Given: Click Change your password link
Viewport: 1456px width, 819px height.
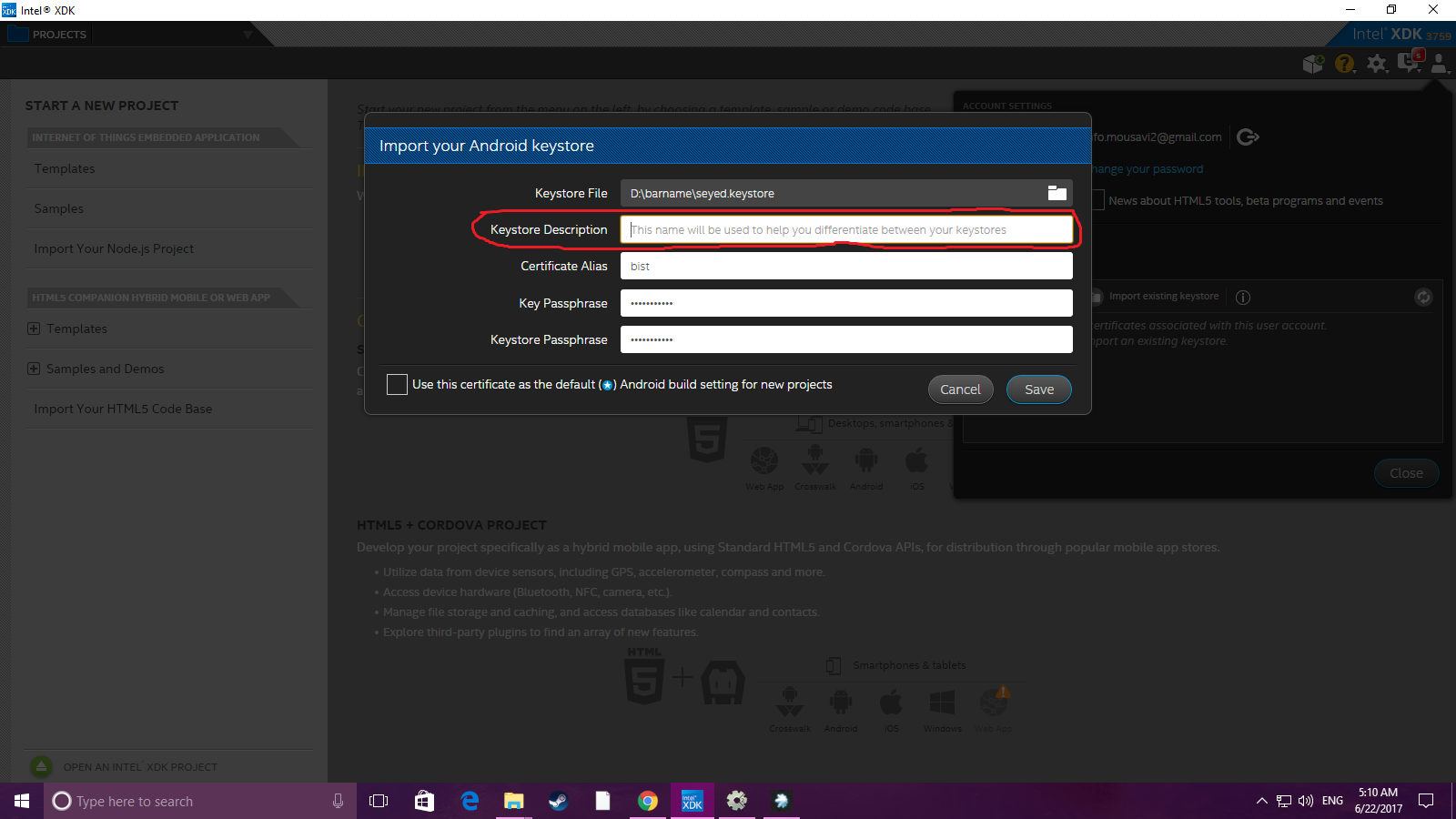Looking at the screenshot, I should (1148, 169).
